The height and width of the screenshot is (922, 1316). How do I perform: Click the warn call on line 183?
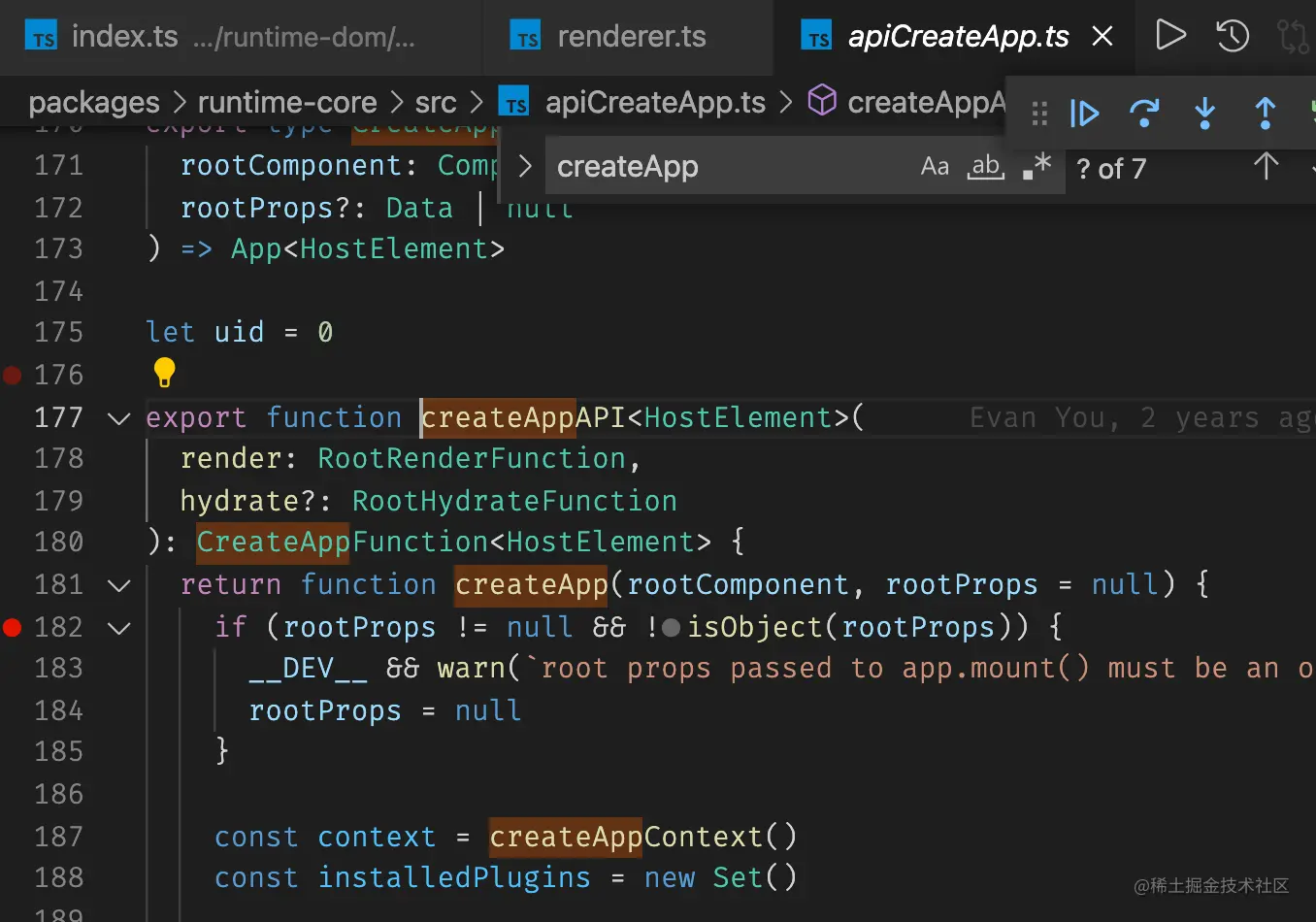472,668
